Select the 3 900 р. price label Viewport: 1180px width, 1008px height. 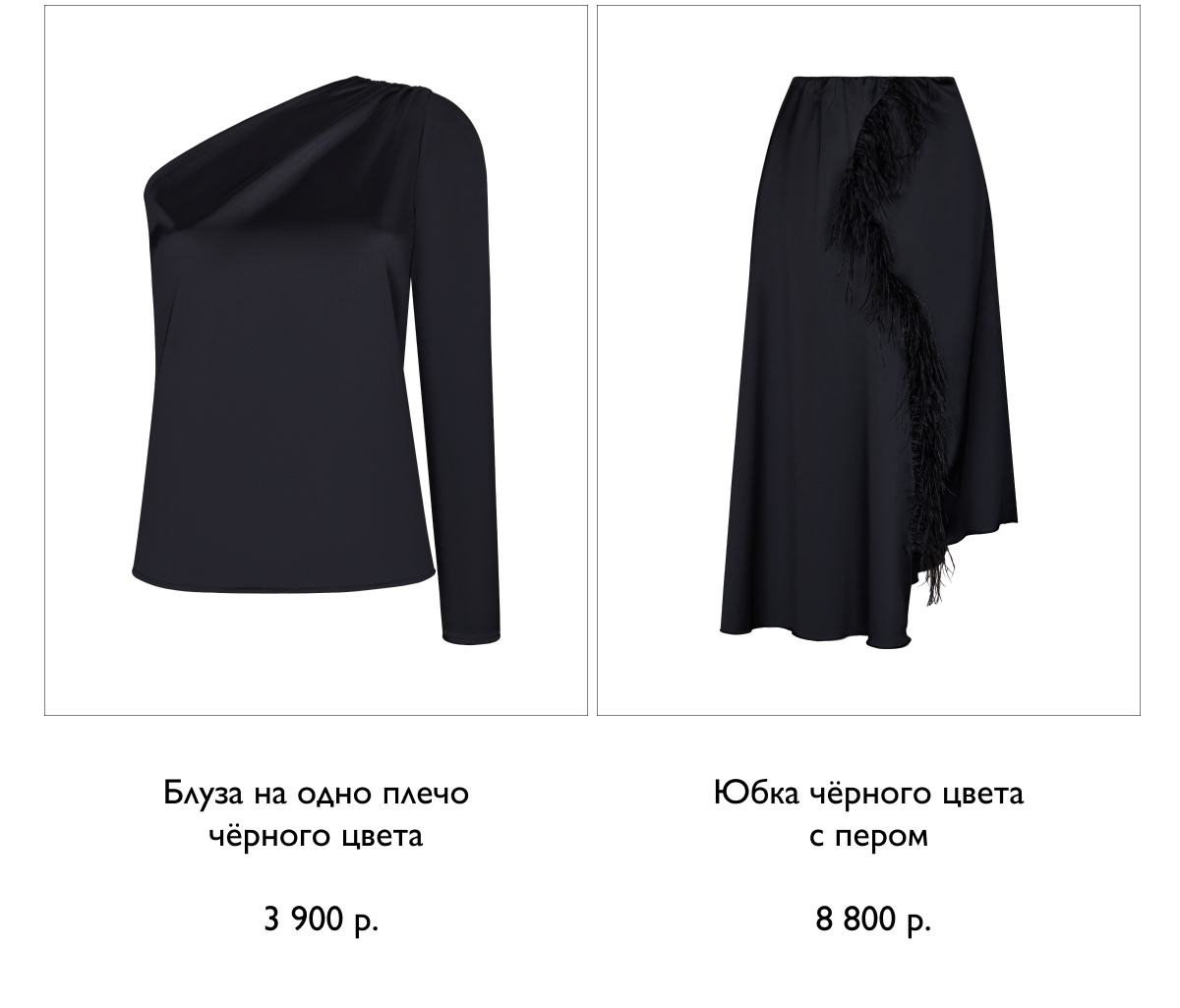(321, 919)
